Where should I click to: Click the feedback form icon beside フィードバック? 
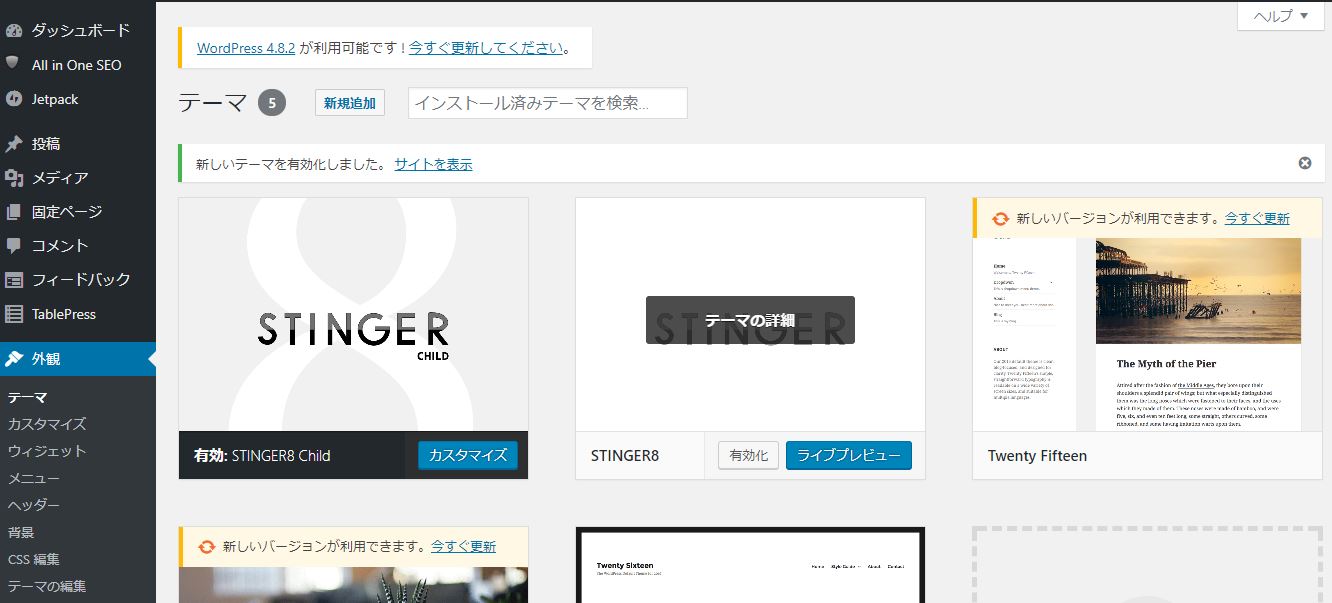[x=14, y=280]
